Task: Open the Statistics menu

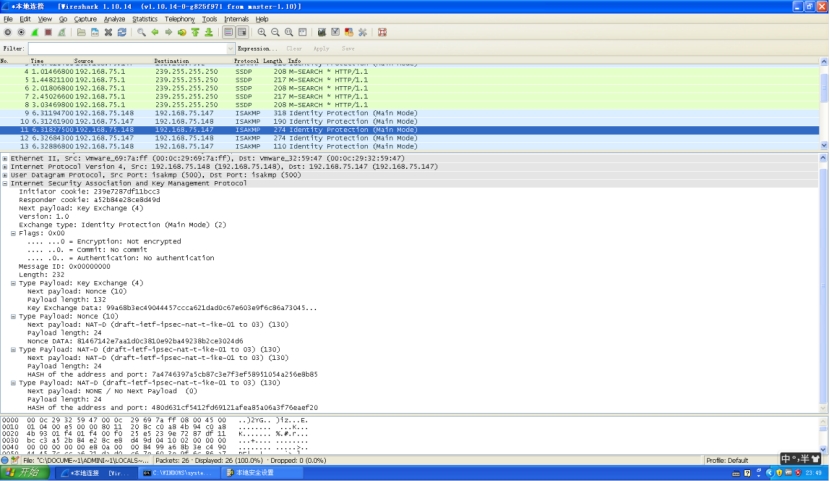Action: pyautogui.click(x=145, y=19)
